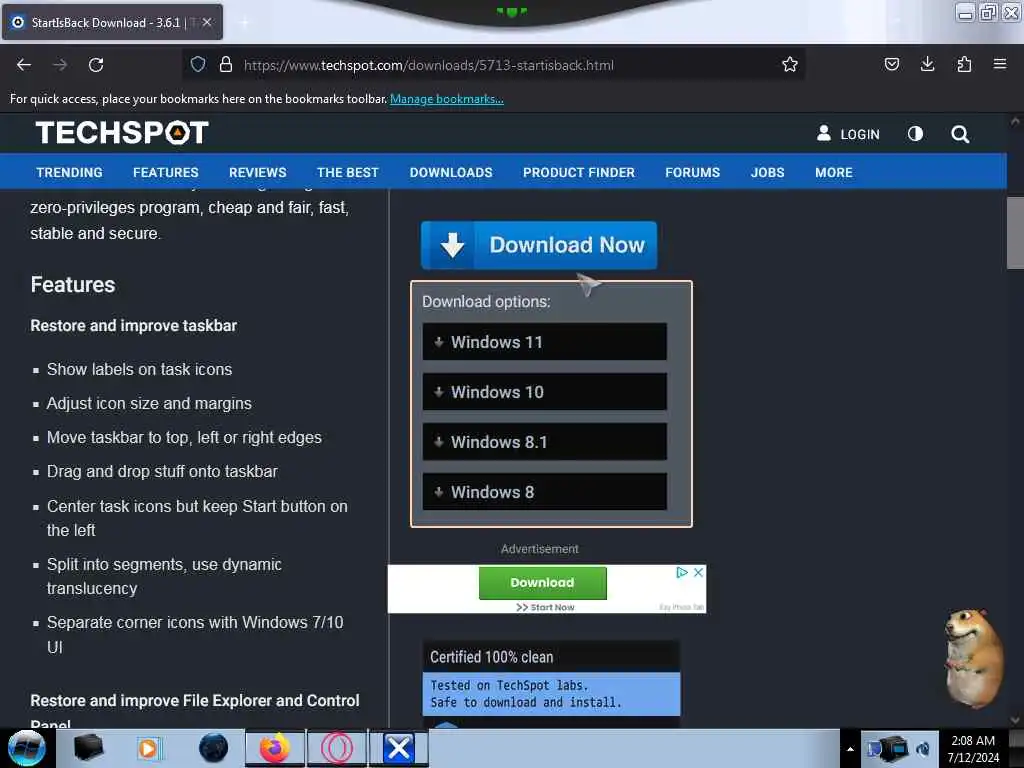Open the taskbar clock 2:08 AM
1024x768 pixels.
[973, 749]
